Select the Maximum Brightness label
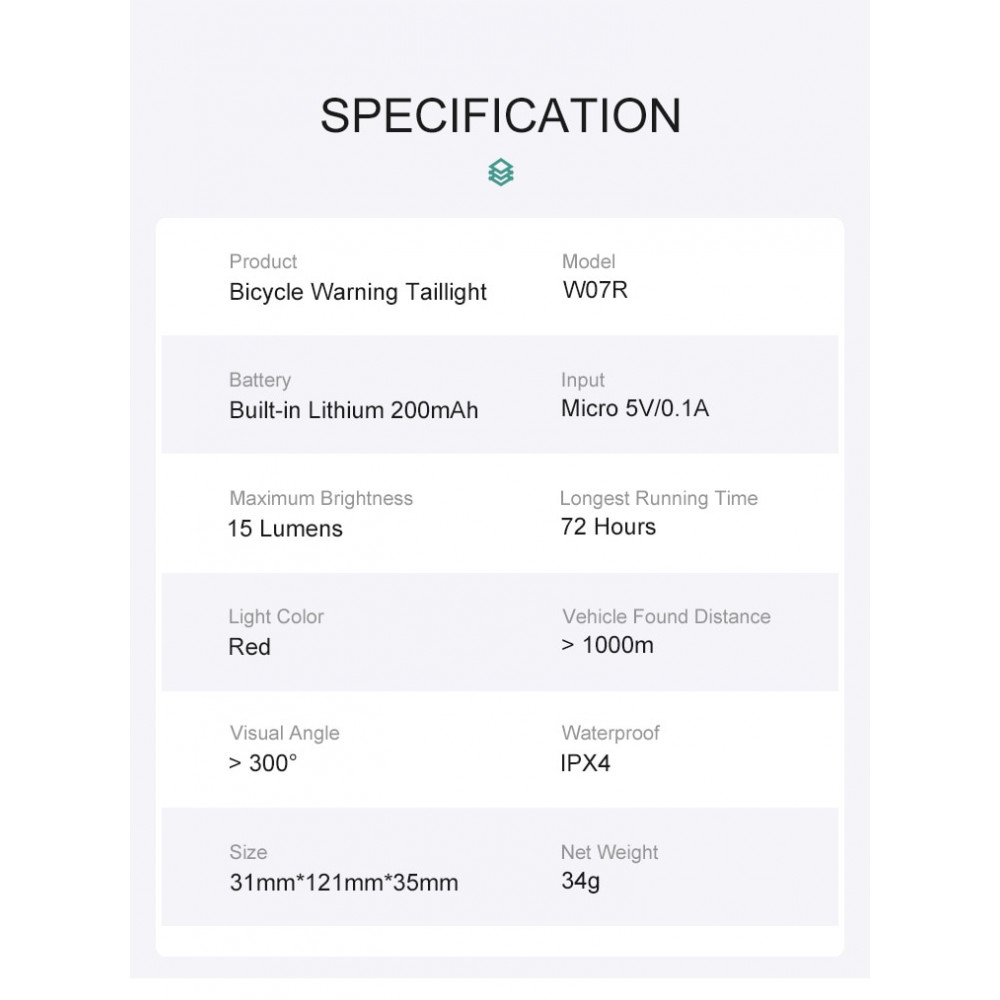The image size is (1000, 1000). [x=321, y=498]
